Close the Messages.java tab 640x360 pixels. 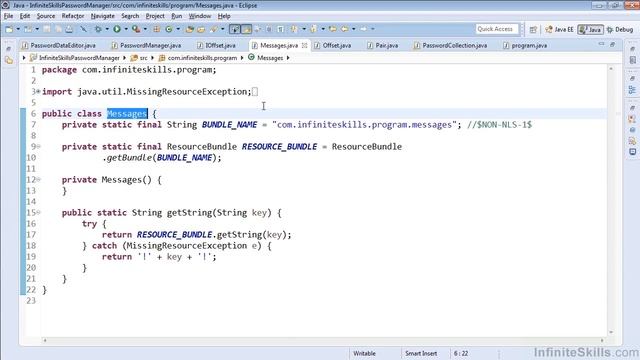coord(304,45)
